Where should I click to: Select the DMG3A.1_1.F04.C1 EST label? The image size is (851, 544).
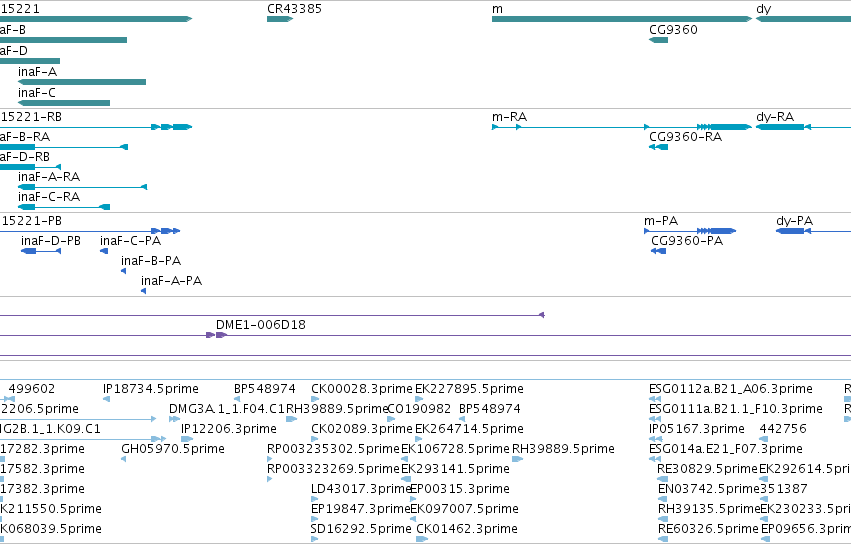[x=227, y=409]
